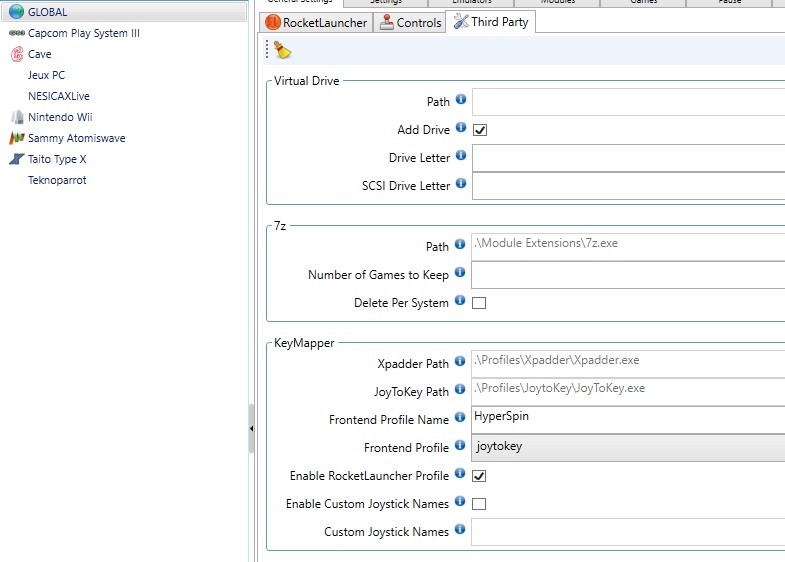Select the GLOBAL entry text
785x562 pixels.
[x=48, y=12]
